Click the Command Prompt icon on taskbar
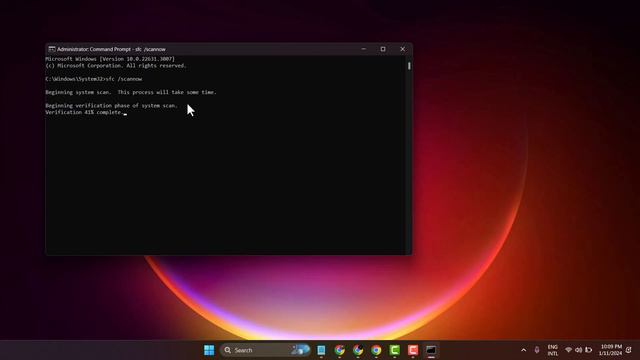The width and height of the screenshot is (640, 360). [x=431, y=350]
